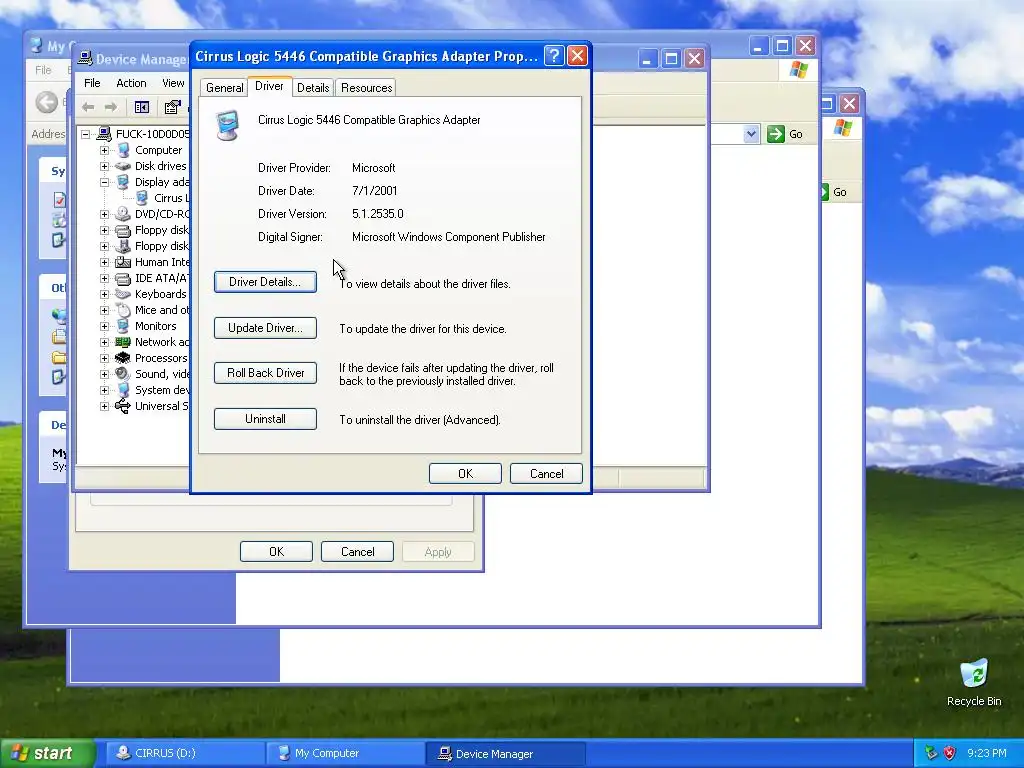Select the DVD/CD-ROM drives icon
This screenshot has height=768, width=1024.
coord(123,214)
